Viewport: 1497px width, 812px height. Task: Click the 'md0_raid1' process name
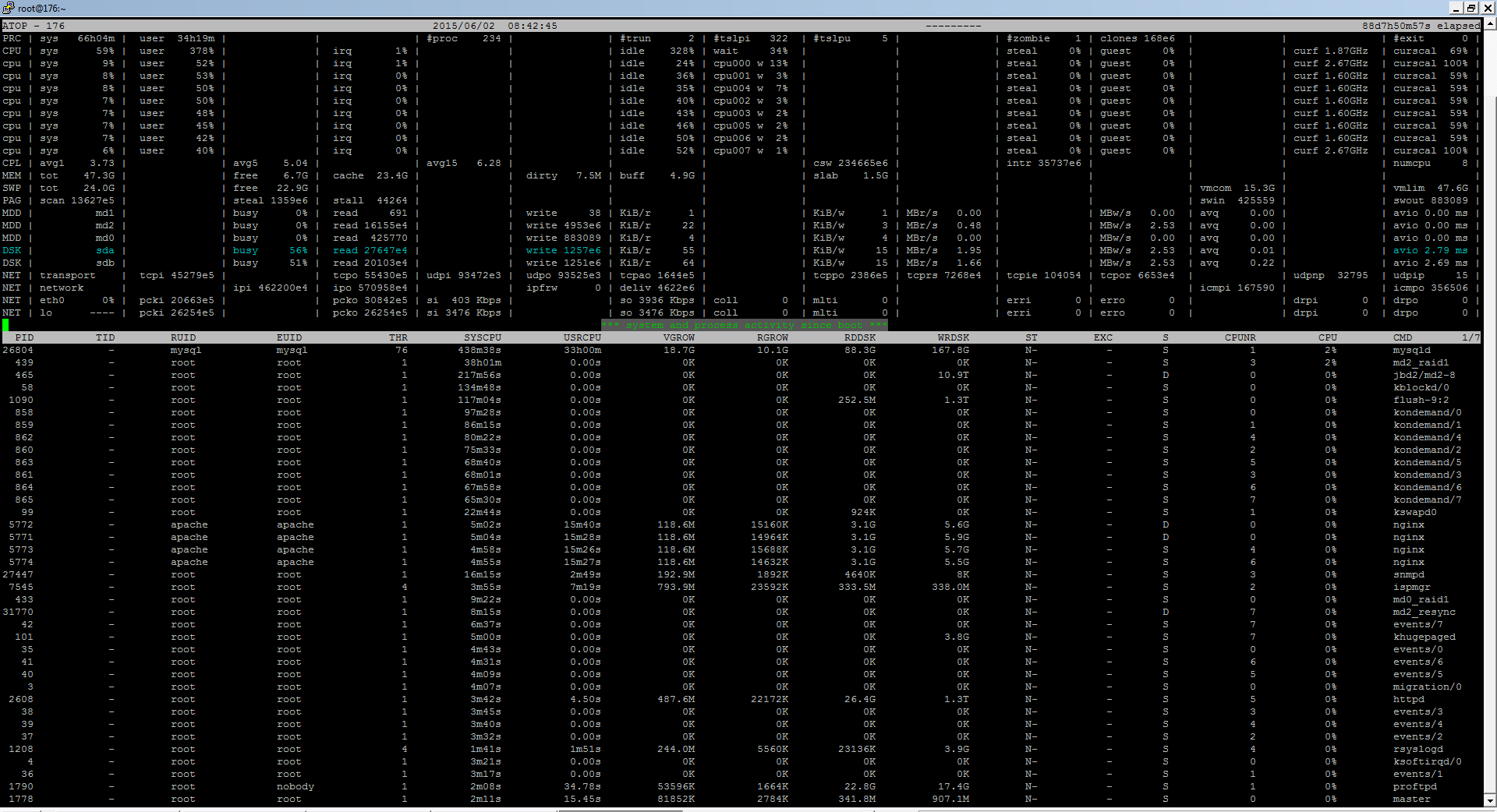click(1421, 599)
